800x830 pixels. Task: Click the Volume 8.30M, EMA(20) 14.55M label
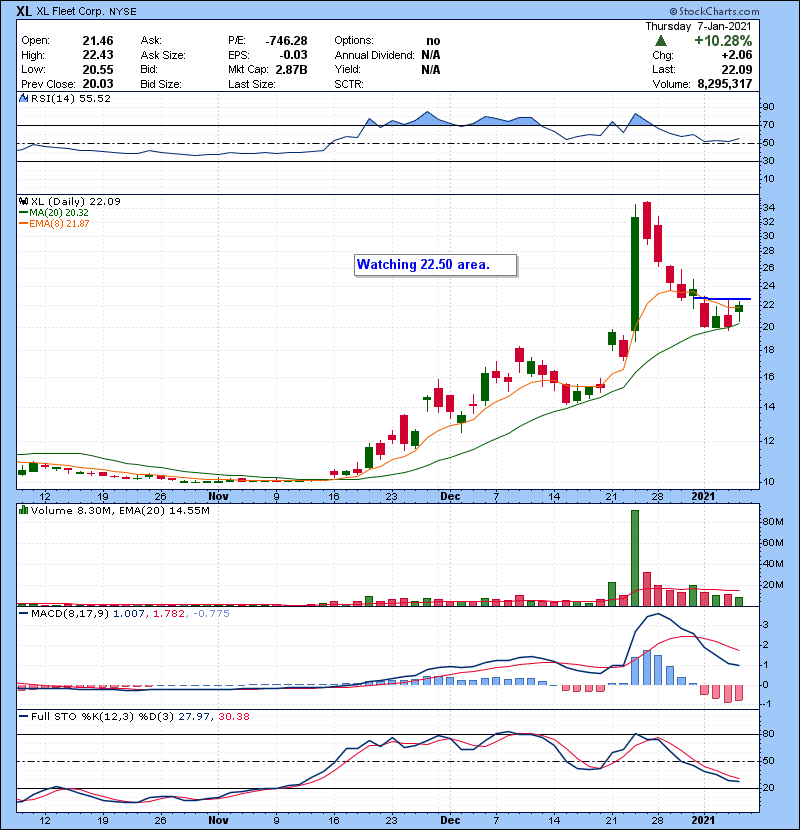point(120,511)
